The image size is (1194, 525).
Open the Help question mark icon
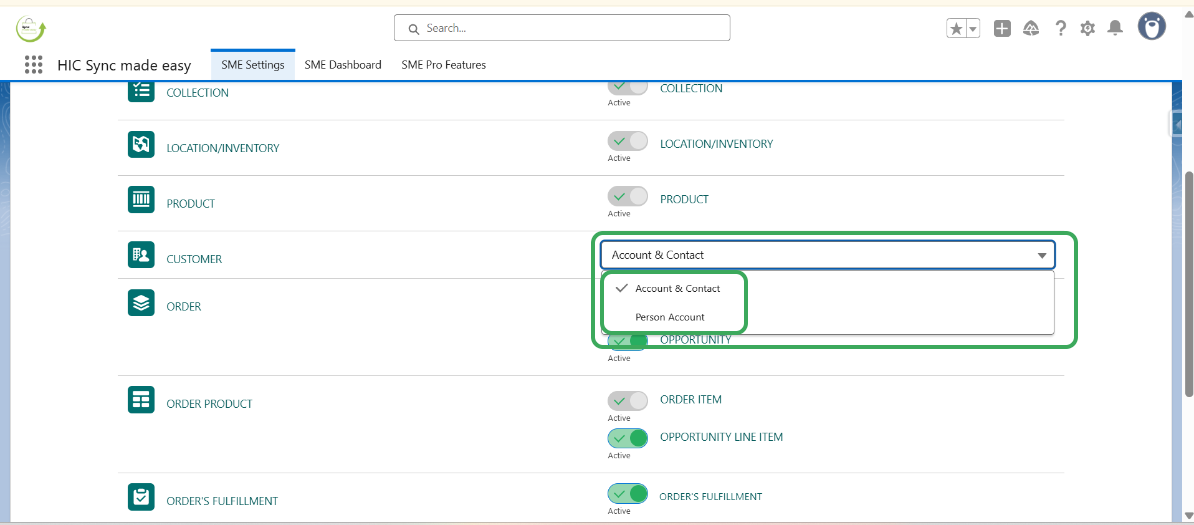coord(1060,29)
